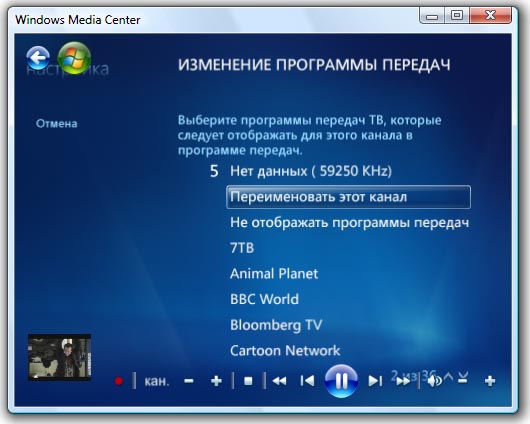Maximize the Windows Media Center window
The image size is (530, 424).
tap(457, 16)
